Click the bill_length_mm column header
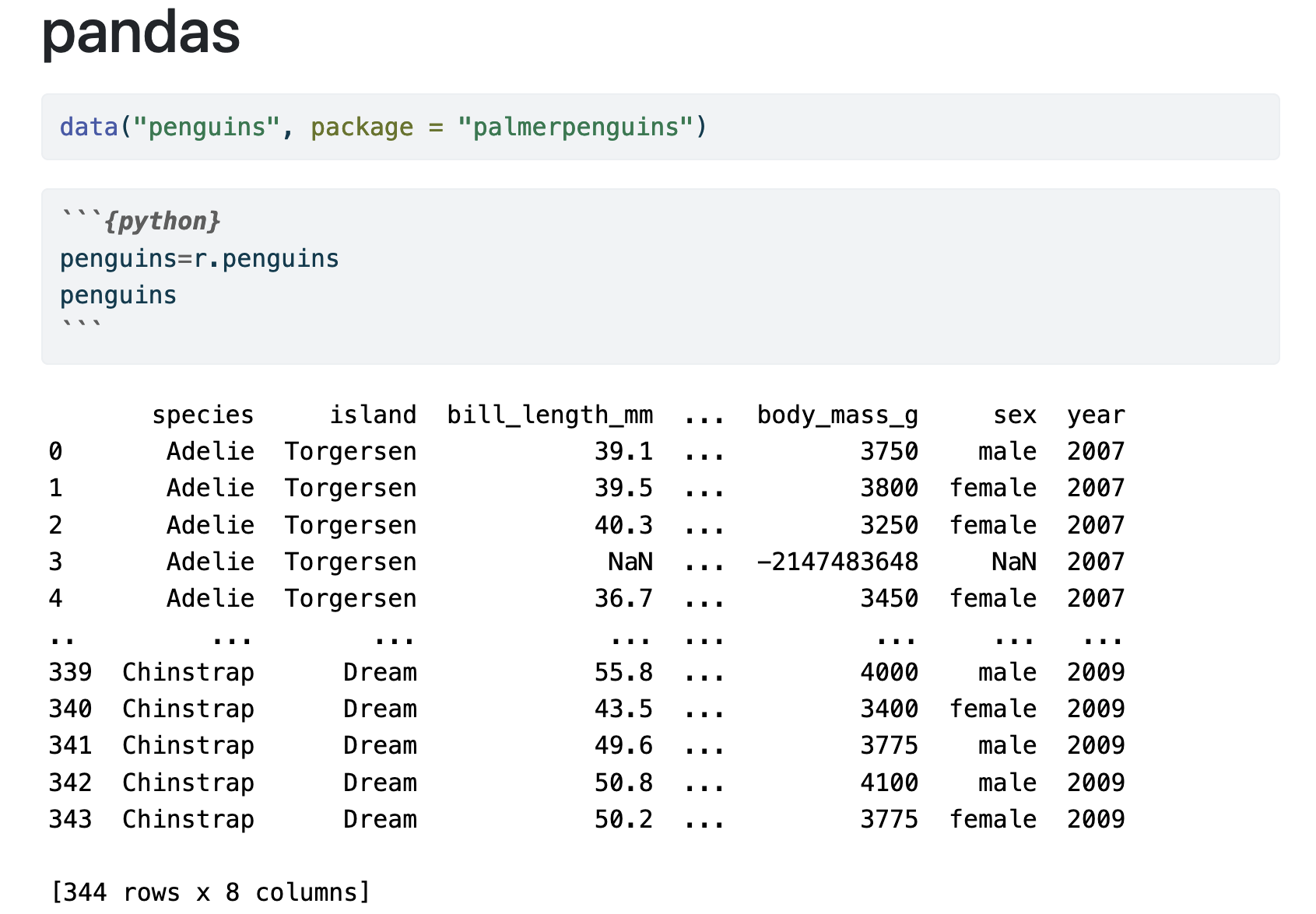The width and height of the screenshot is (1316, 914). click(549, 415)
